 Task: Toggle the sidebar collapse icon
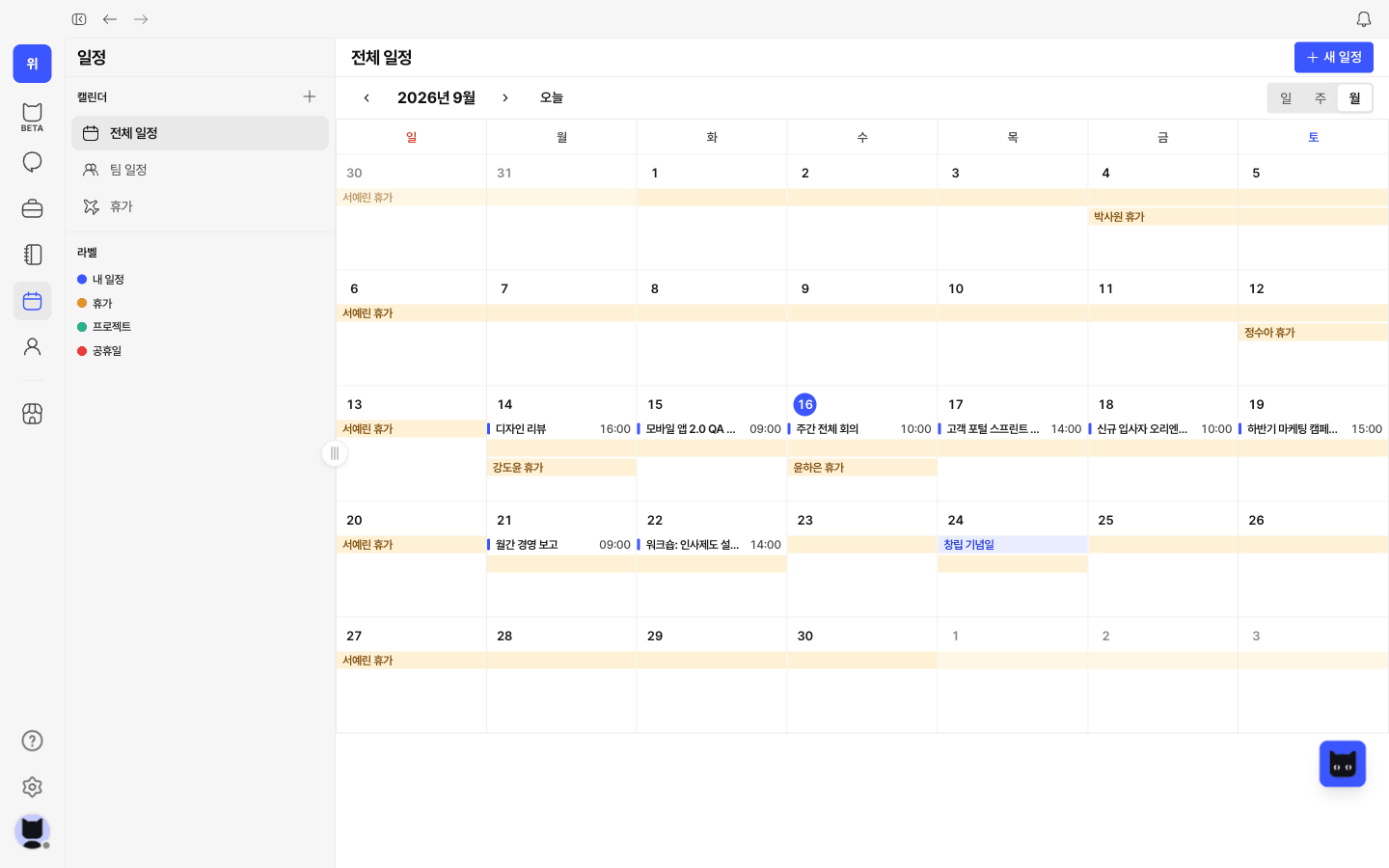[79, 19]
